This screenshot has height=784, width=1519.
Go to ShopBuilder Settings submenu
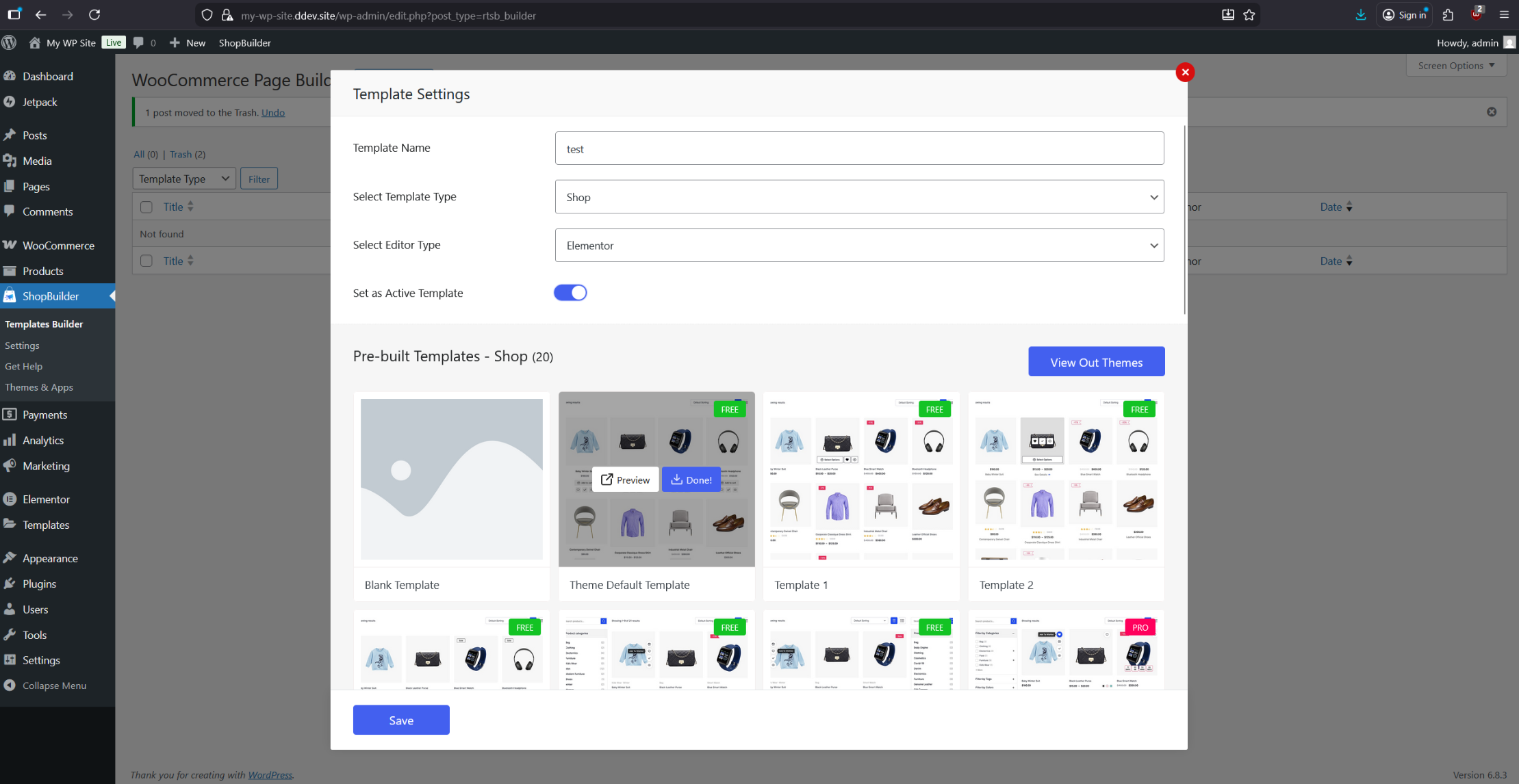(22, 345)
